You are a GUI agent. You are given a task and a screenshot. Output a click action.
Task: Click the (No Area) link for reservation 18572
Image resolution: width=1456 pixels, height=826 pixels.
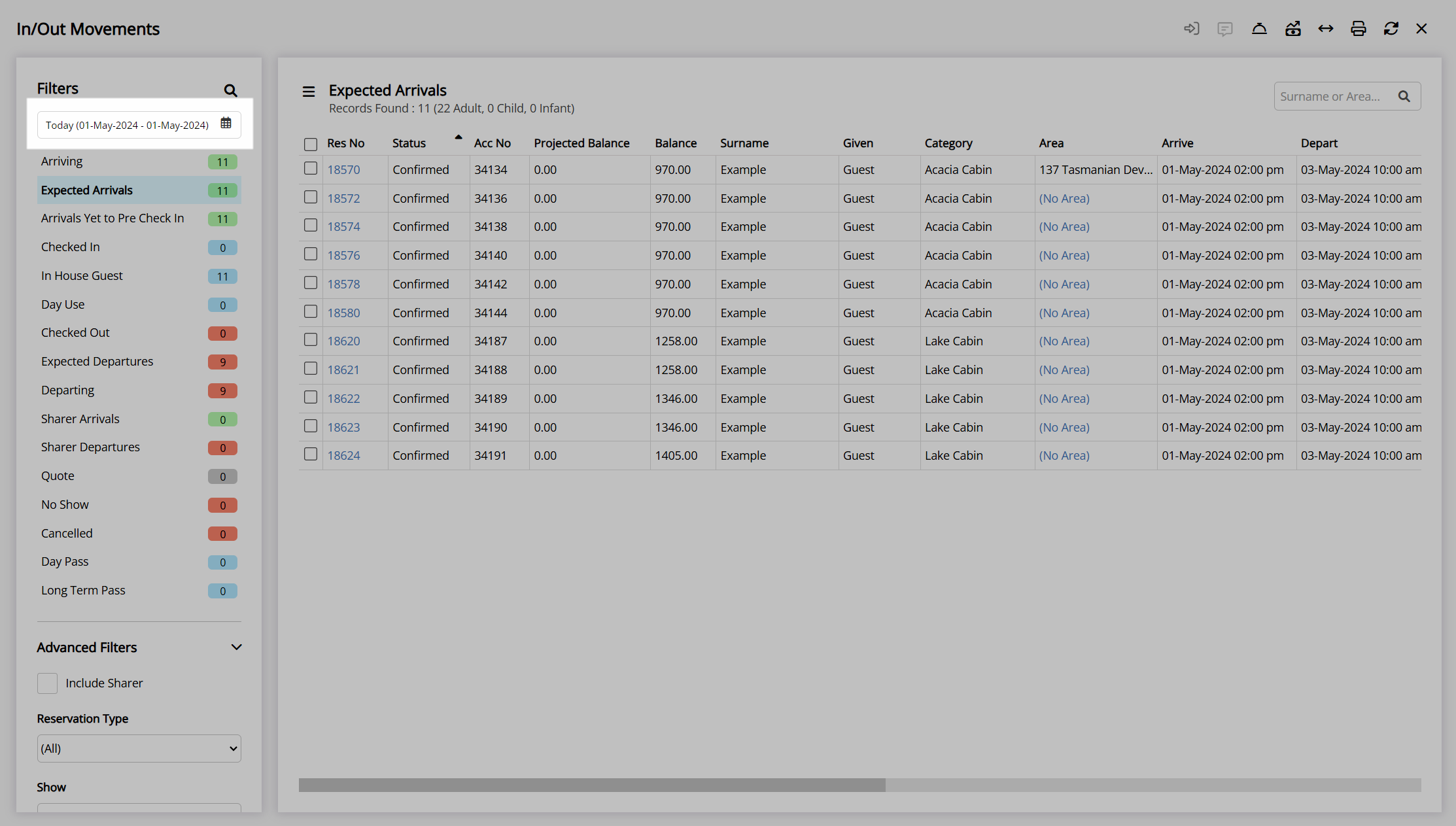pyautogui.click(x=1064, y=198)
